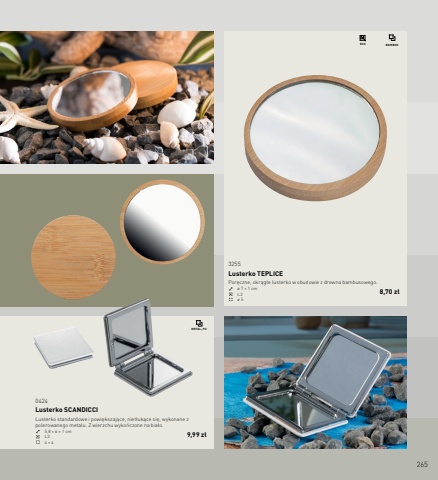The height and width of the screenshot is (480, 438).
Task: Click the print-area icon under TEPLICE
Action: 231,300
